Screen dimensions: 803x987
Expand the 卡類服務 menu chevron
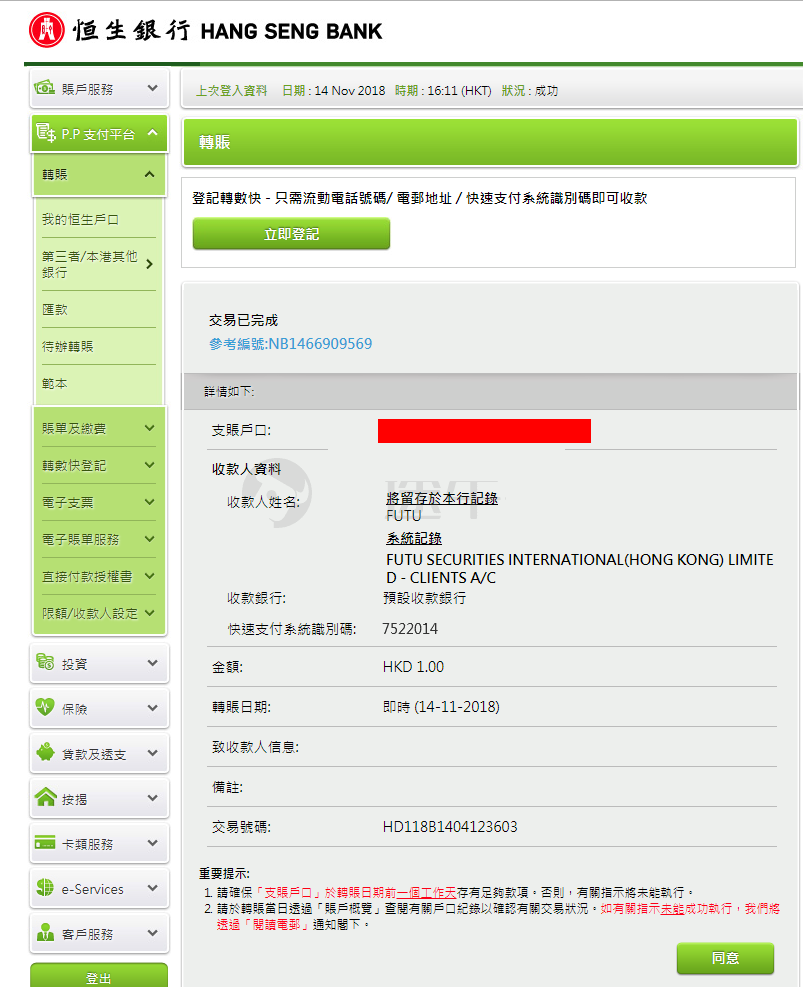click(152, 843)
